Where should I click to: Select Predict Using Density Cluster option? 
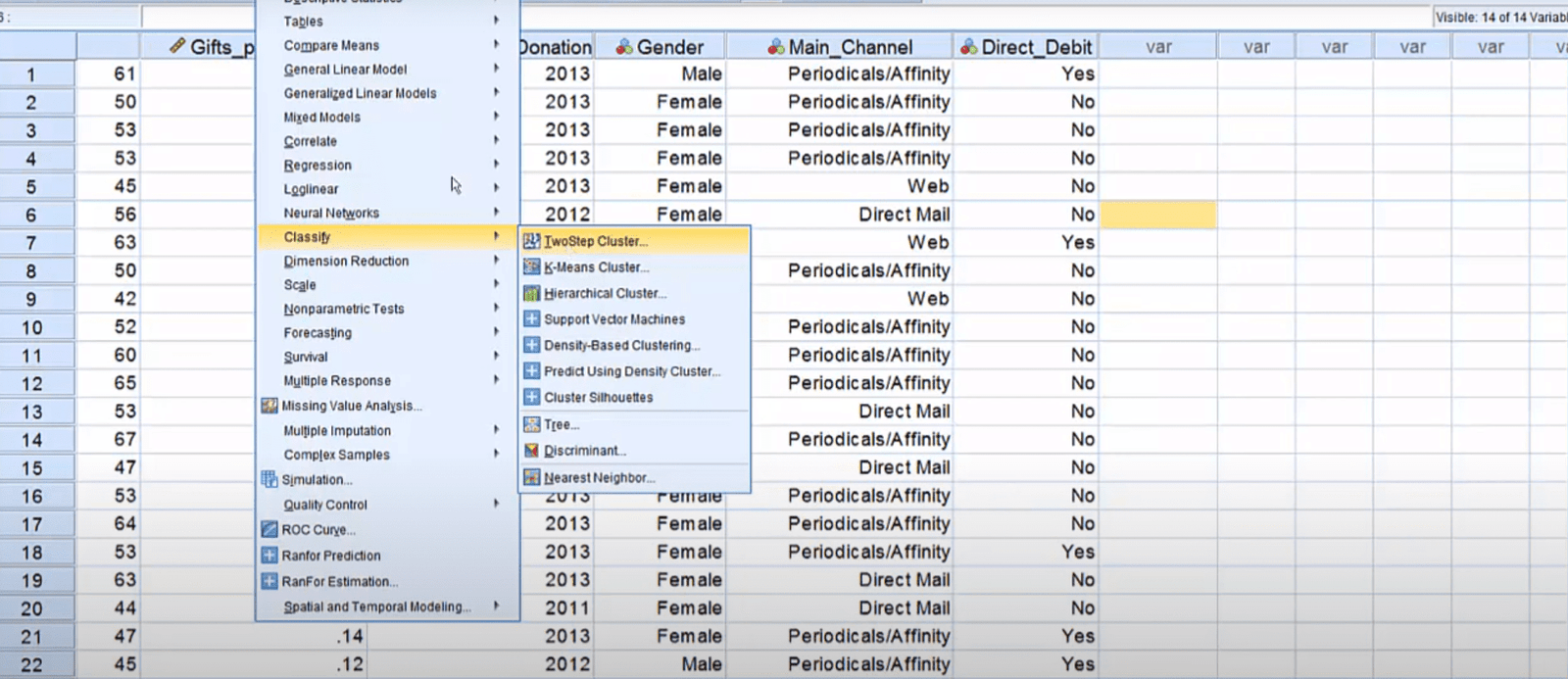631,371
